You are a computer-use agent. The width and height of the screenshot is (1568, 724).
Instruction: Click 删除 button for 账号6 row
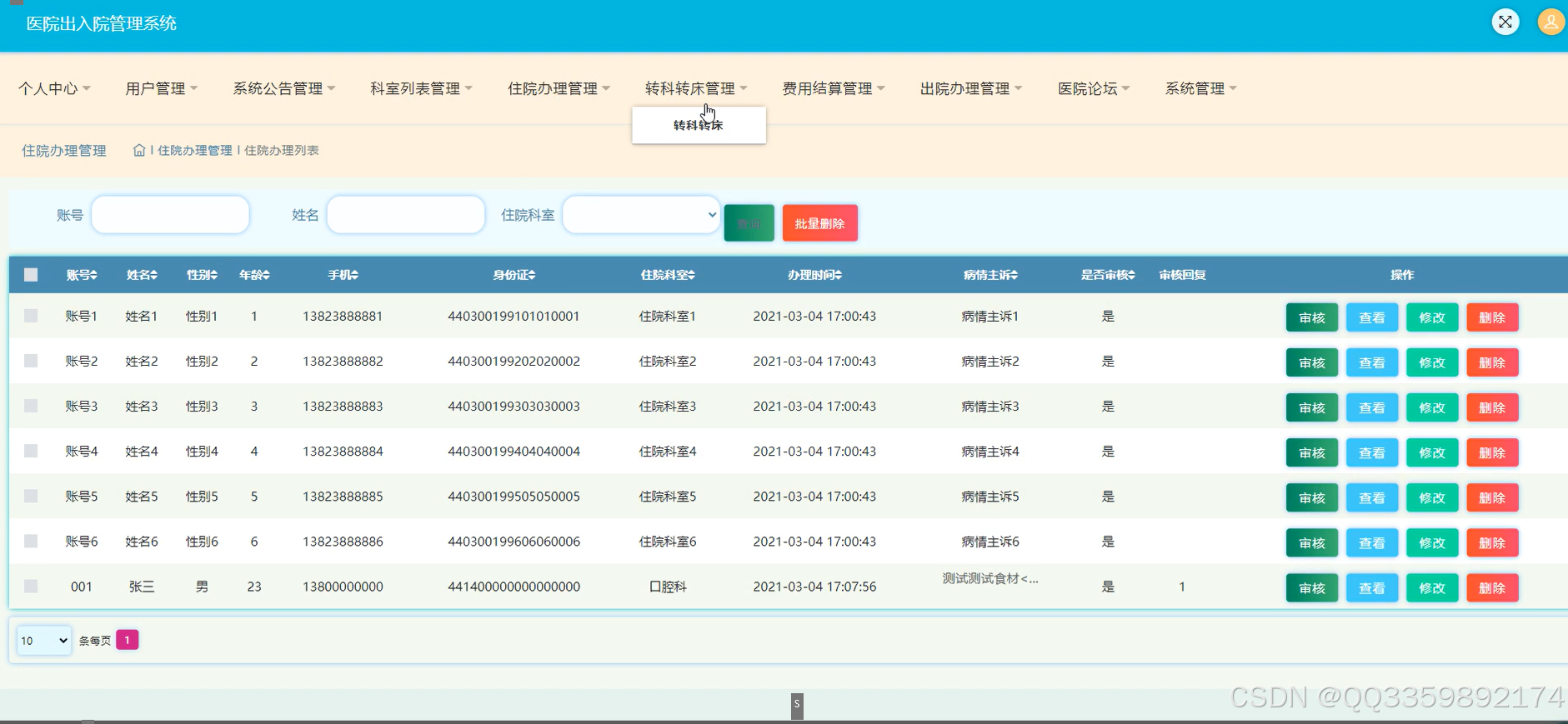pos(1492,542)
